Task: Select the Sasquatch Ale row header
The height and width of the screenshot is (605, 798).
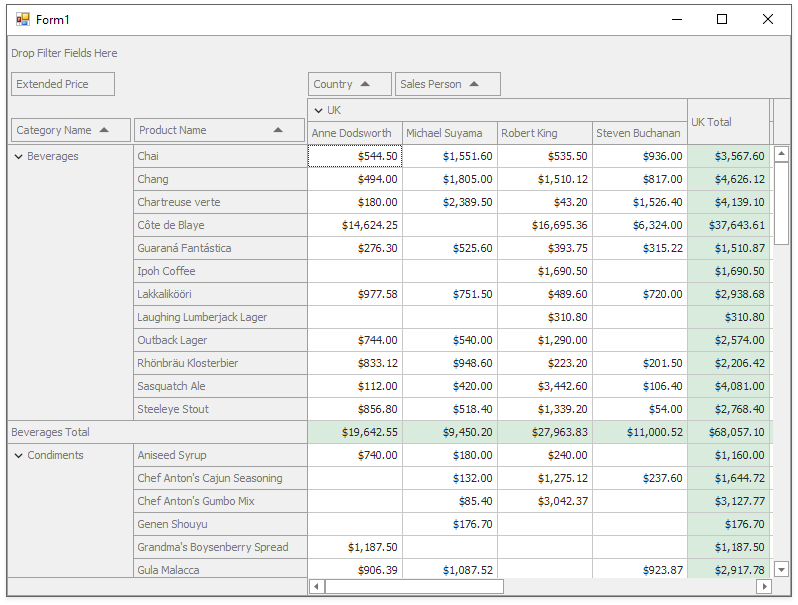Action: click(x=220, y=386)
